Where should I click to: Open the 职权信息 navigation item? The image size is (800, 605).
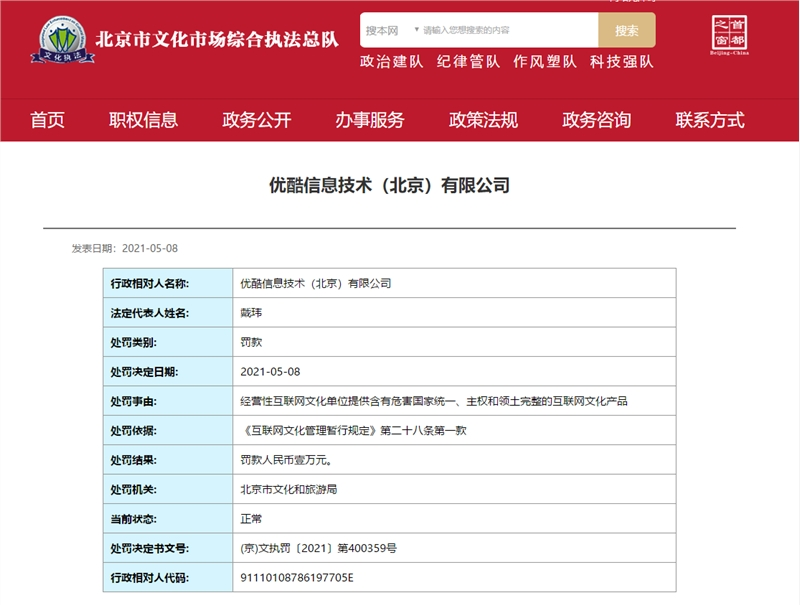point(143,120)
